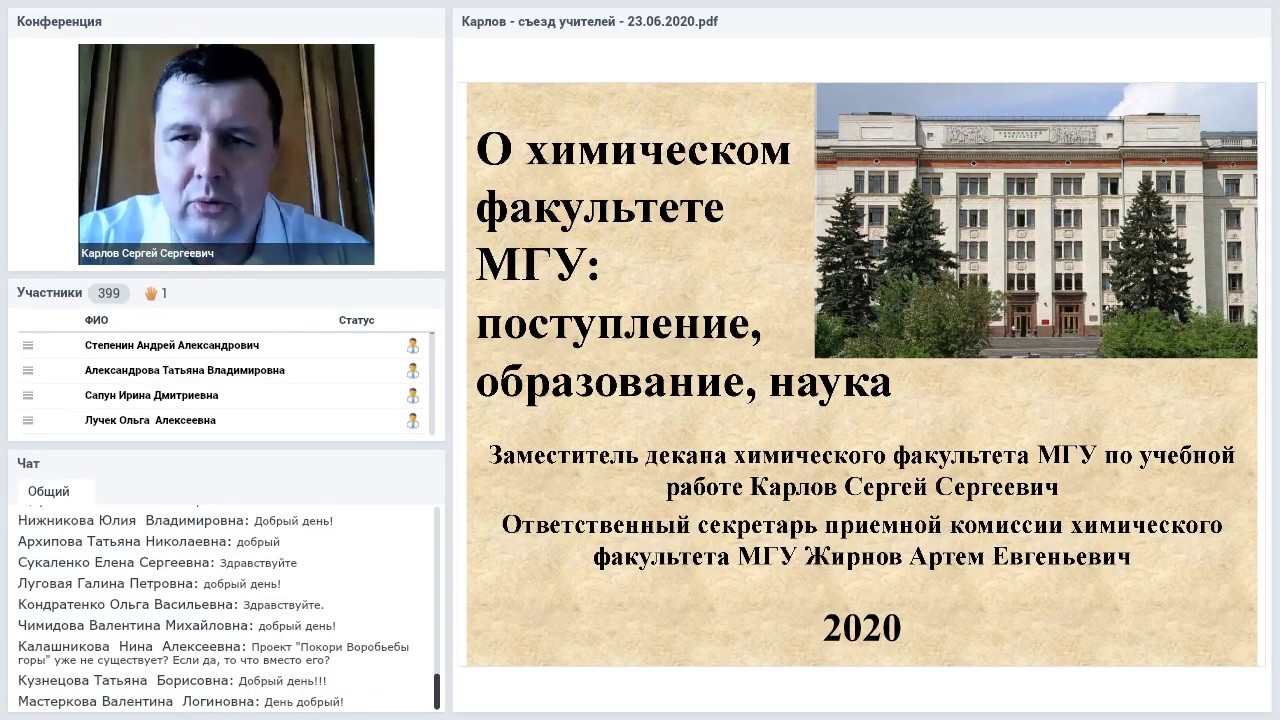
Task: Click the speaker name caption on the video
Action: pos(147,254)
